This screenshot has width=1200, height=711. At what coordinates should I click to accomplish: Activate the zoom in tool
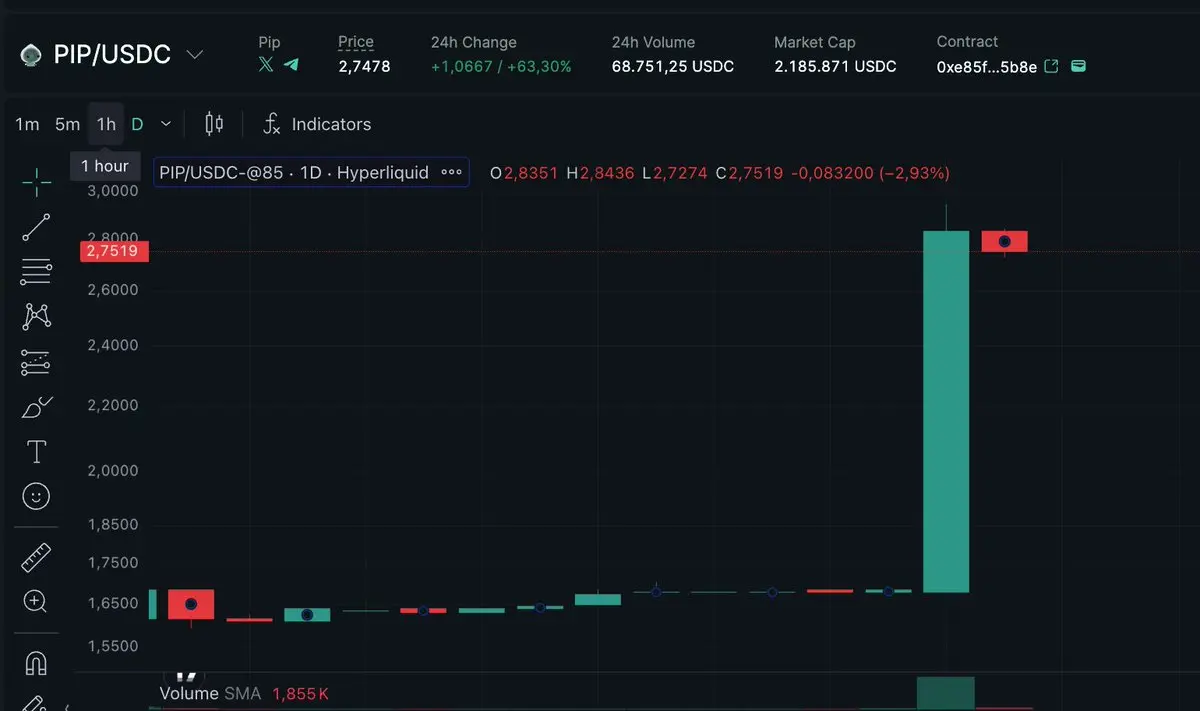click(x=36, y=601)
